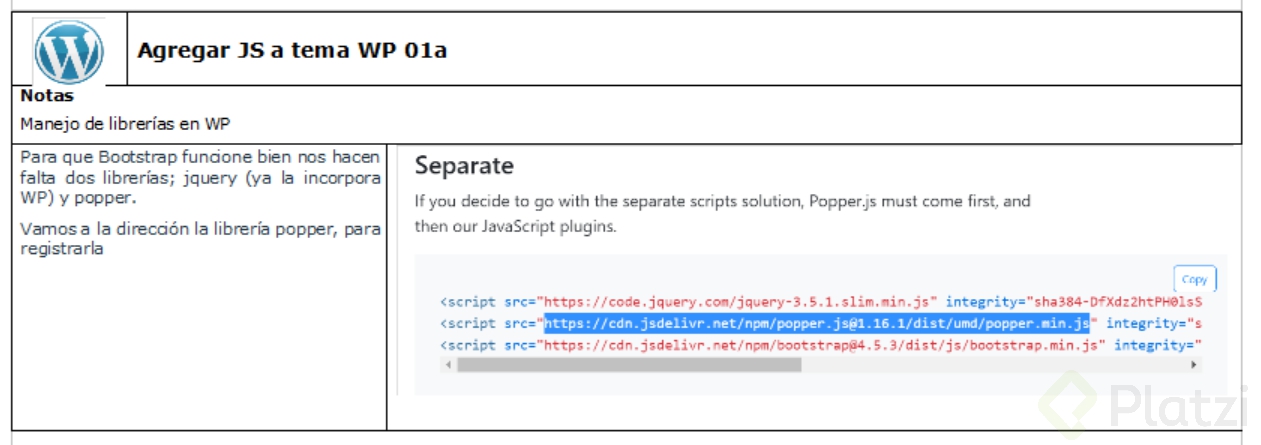Viewport: 1261px width, 445px height.
Task: Click the paragraph starting Vamos a la dirección
Action: [200, 239]
